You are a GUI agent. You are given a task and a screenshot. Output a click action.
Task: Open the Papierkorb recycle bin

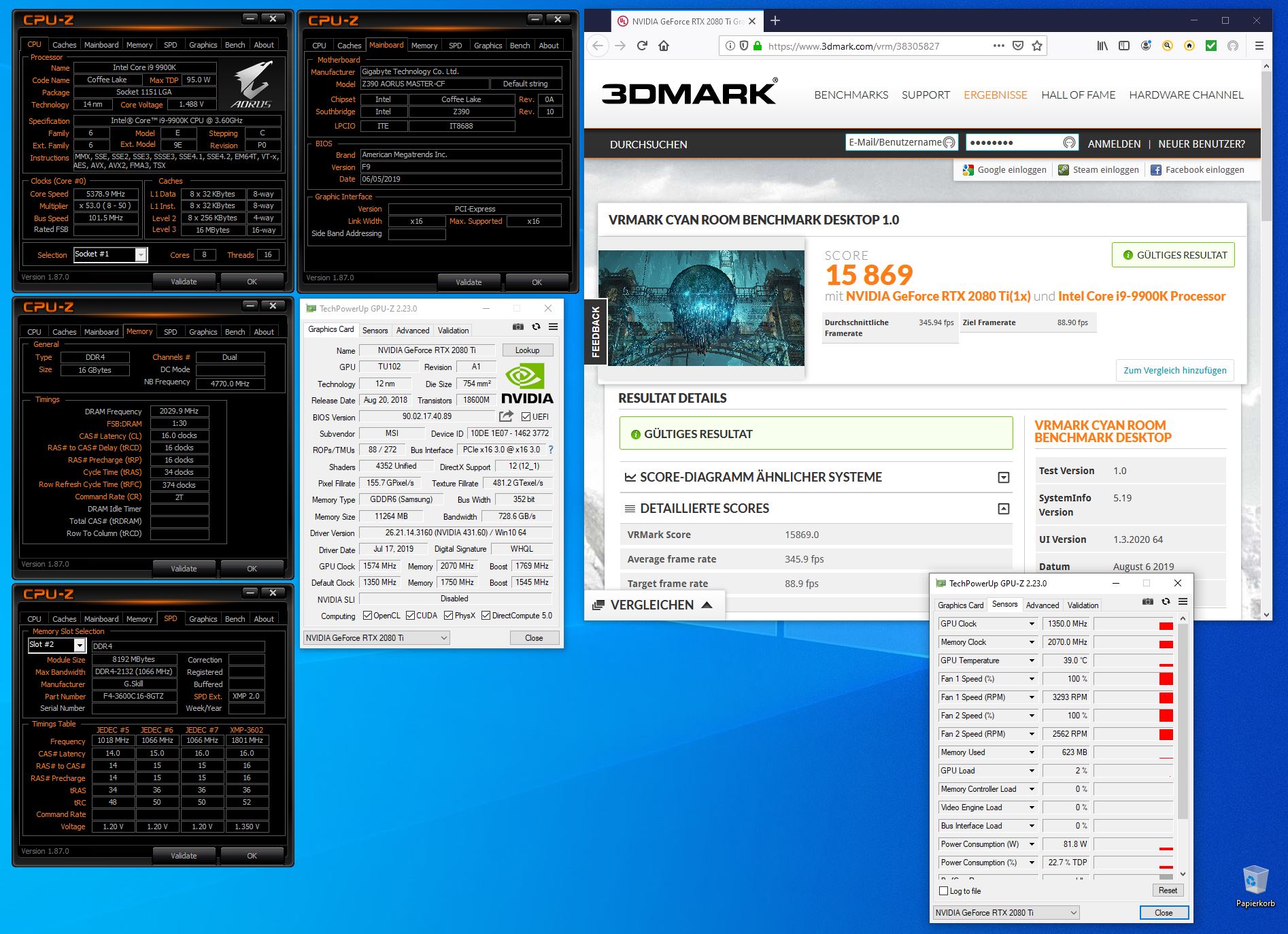point(1255,886)
